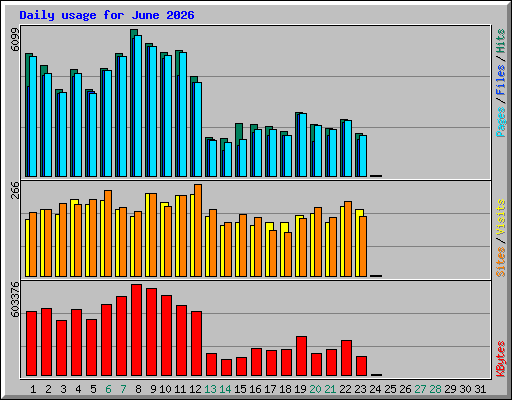
Task: Click the 266 visits axis value
Action: tap(15, 190)
